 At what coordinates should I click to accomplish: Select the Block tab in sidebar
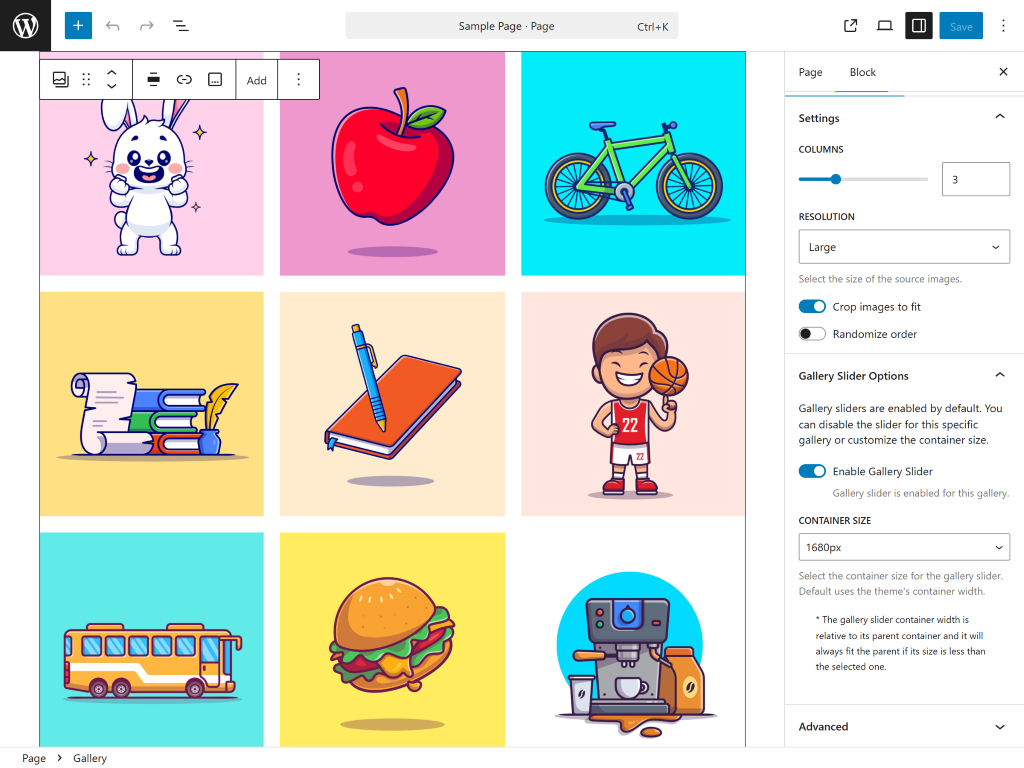pos(862,72)
